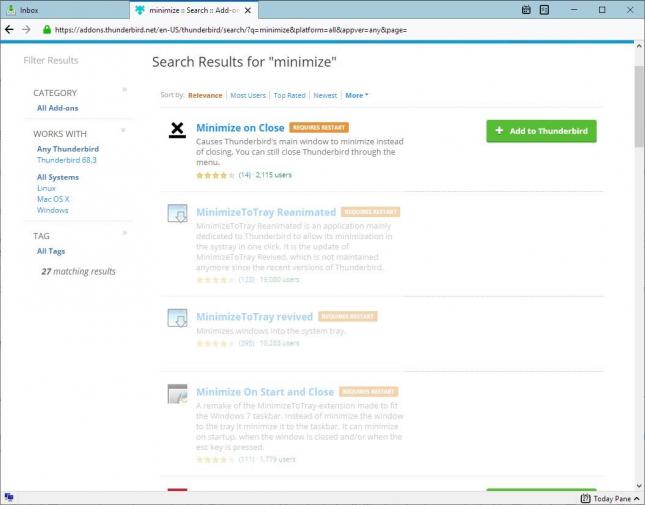The image size is (645, 505).
Task: Open the calendar icon in tab bar
Action: (526, 10)
